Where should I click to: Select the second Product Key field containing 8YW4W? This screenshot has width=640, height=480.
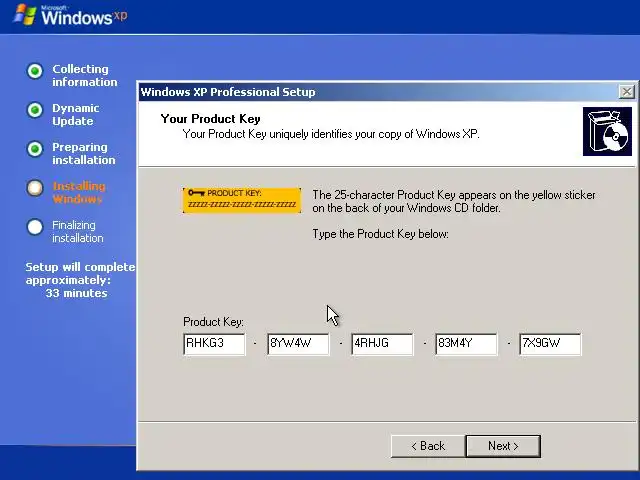[298, 344]
